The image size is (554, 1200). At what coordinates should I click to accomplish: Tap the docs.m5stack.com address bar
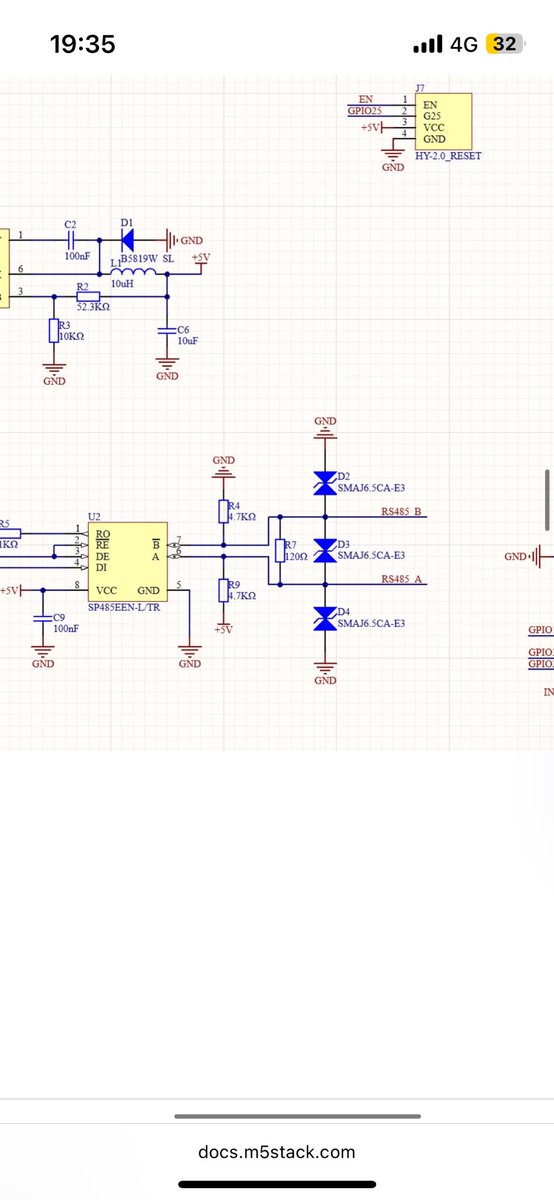[x=276, y=1151]
